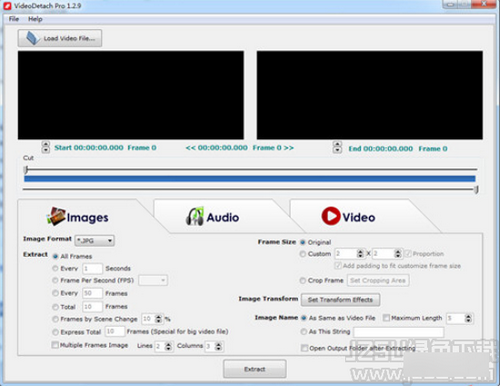Click the VideoDetach Pro title bar icon

(x=7, y=6)
